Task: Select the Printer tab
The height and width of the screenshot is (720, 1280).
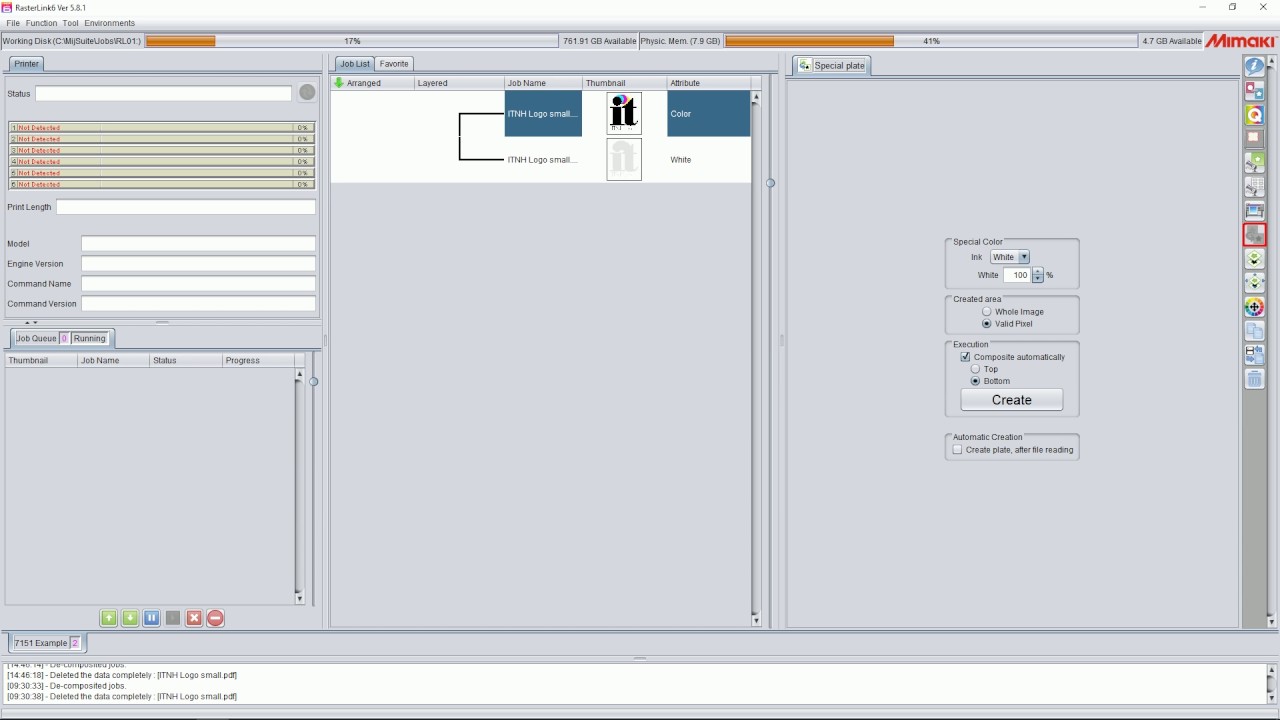Action: click(x=27, y=64)
